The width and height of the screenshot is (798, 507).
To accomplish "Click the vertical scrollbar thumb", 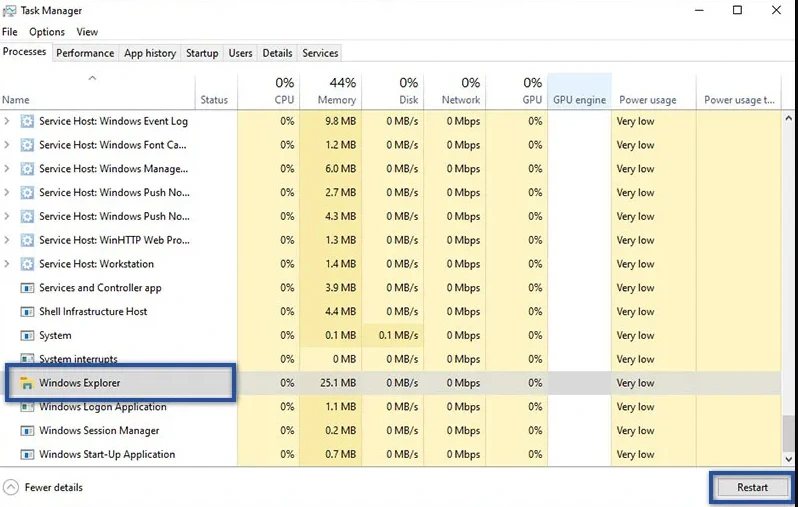I will 789,433.
